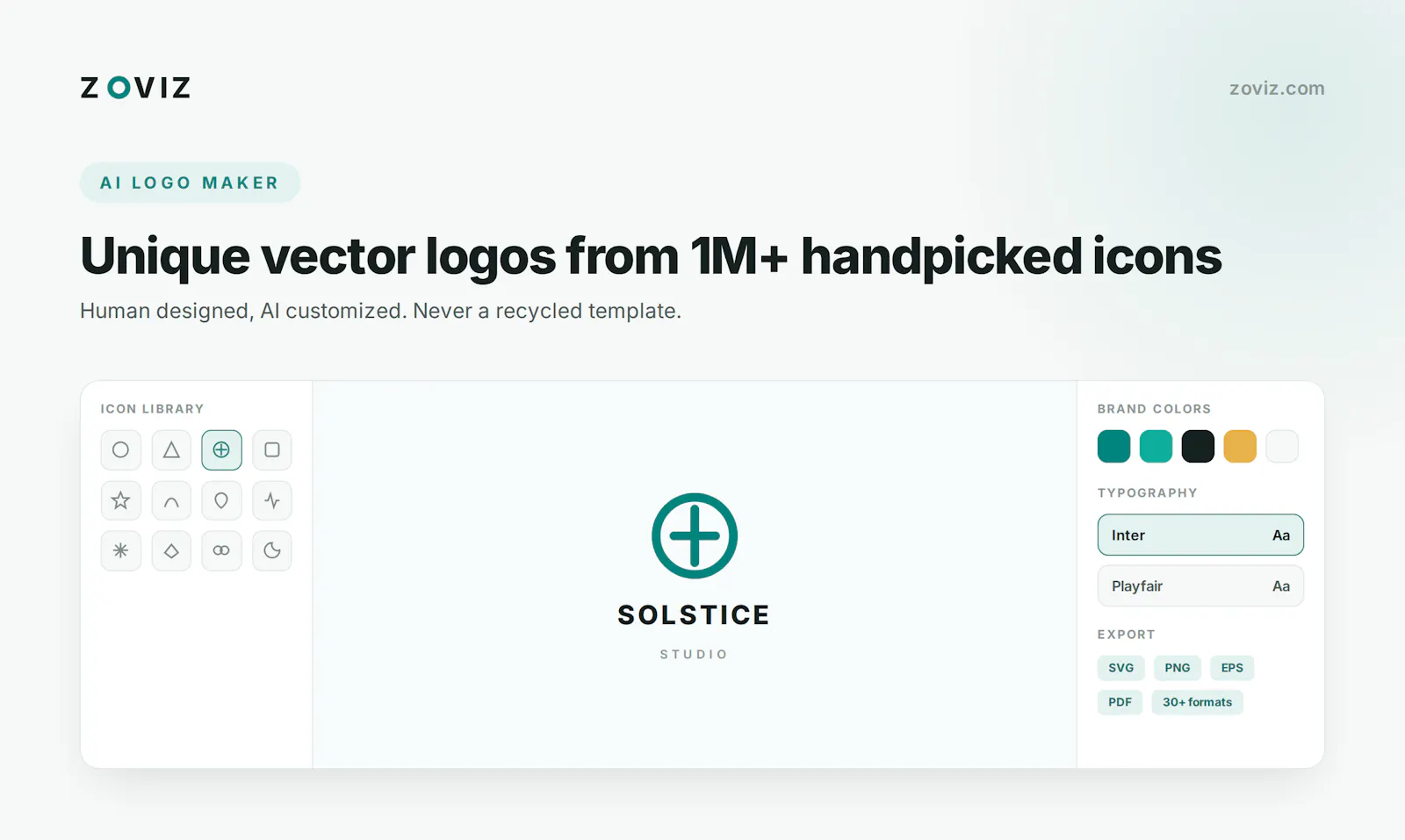Click the 30+ formats export chip
1405x840 pixels.
click(1197, 702)
